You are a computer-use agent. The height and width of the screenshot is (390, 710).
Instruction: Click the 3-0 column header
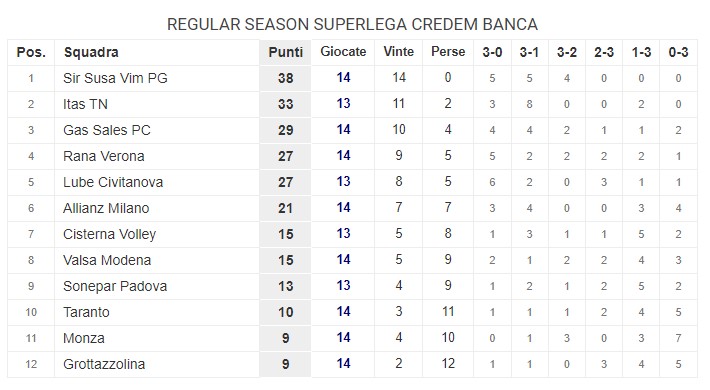[x=492, y=53]
